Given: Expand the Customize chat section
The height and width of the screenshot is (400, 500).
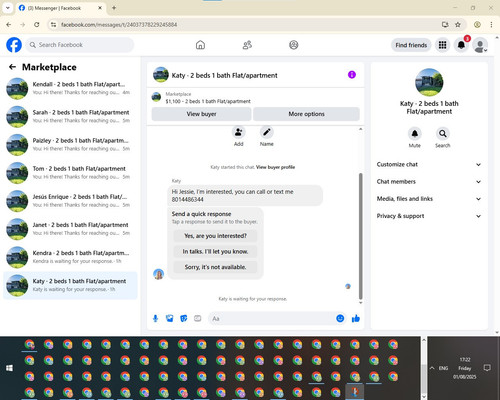Looking at the screenshot, I should coord(429,164).
